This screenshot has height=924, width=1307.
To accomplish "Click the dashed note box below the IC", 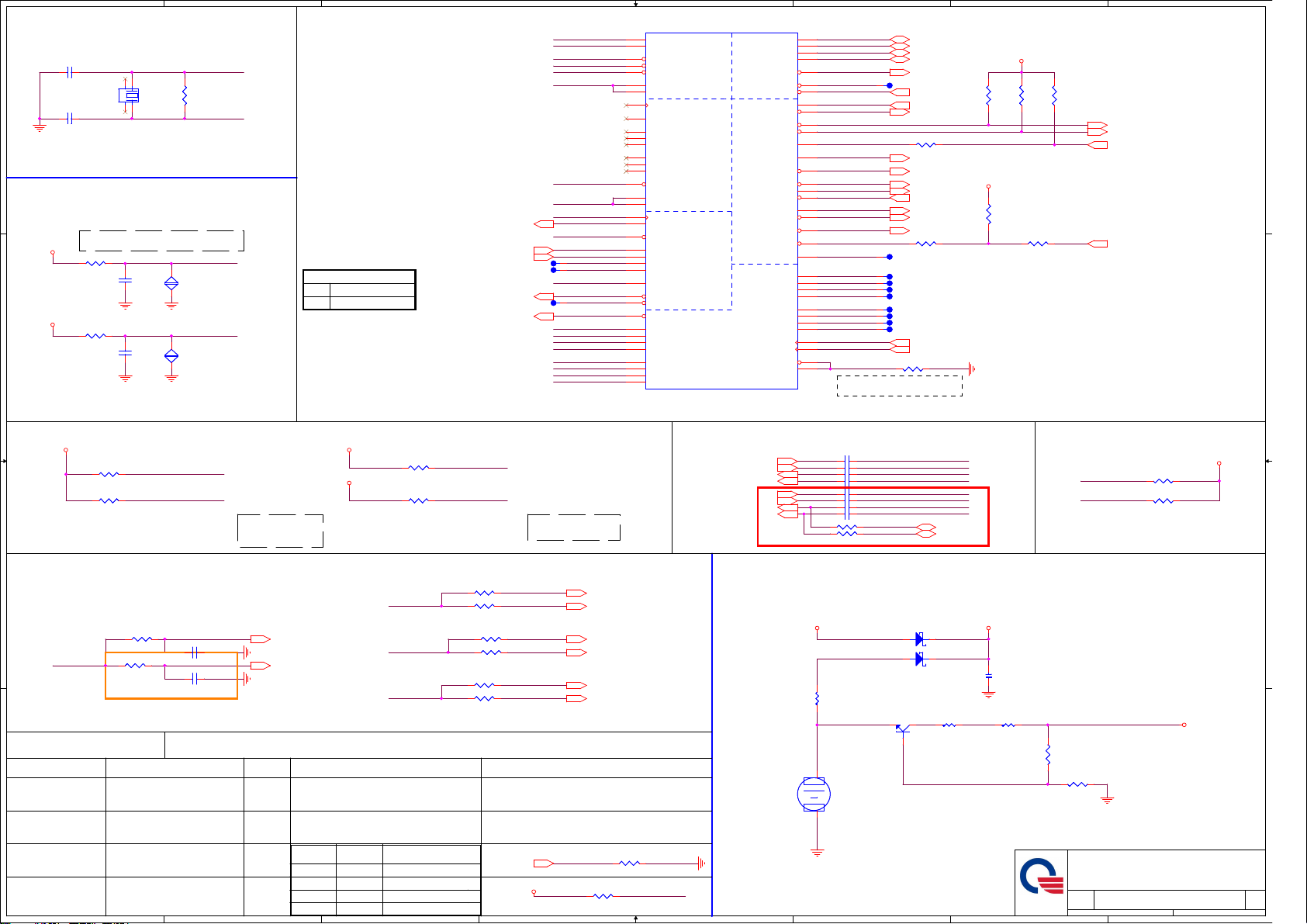I will pos(900,386).
